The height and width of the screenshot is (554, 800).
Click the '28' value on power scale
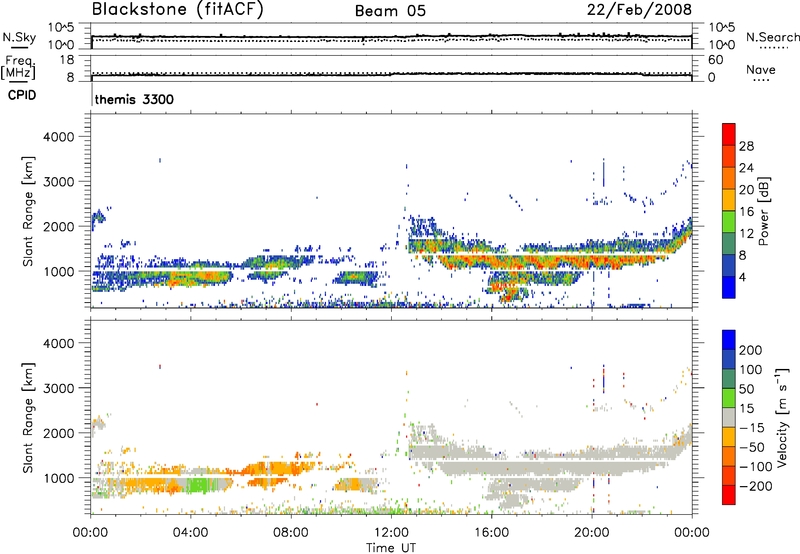[x=746, y=146]
